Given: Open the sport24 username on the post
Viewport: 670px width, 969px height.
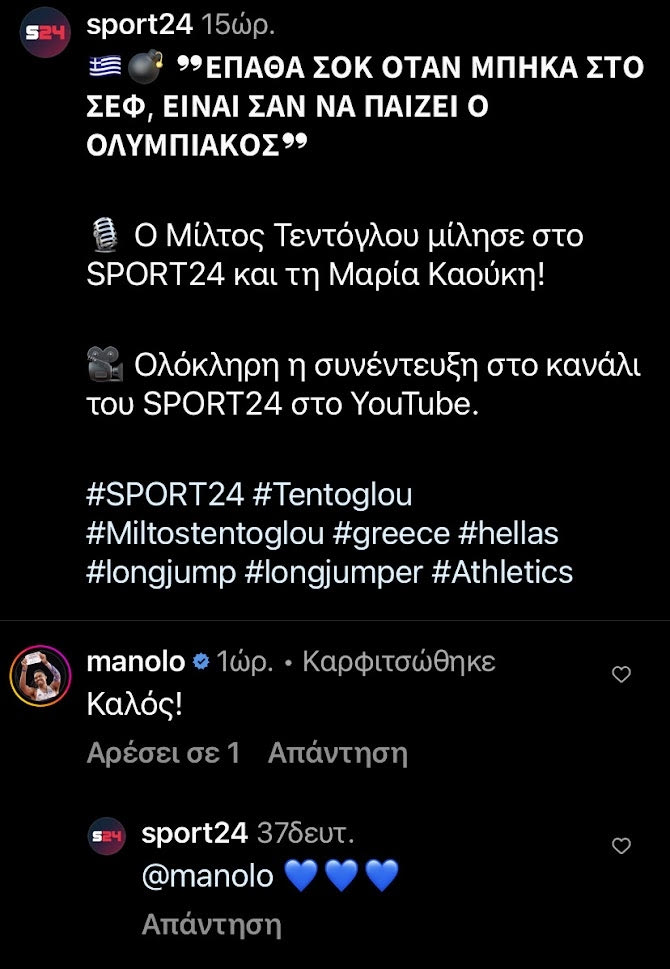Looking at the screenshot, I should [139, 23].
